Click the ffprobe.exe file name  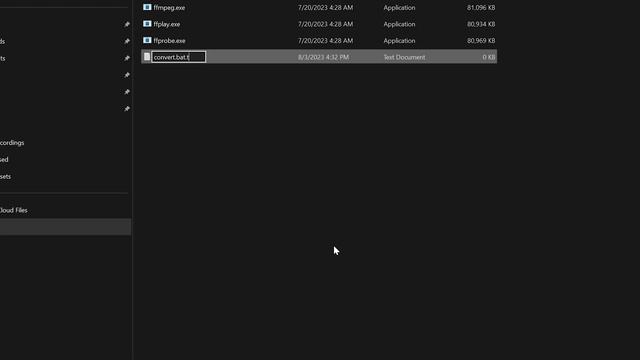169,41
